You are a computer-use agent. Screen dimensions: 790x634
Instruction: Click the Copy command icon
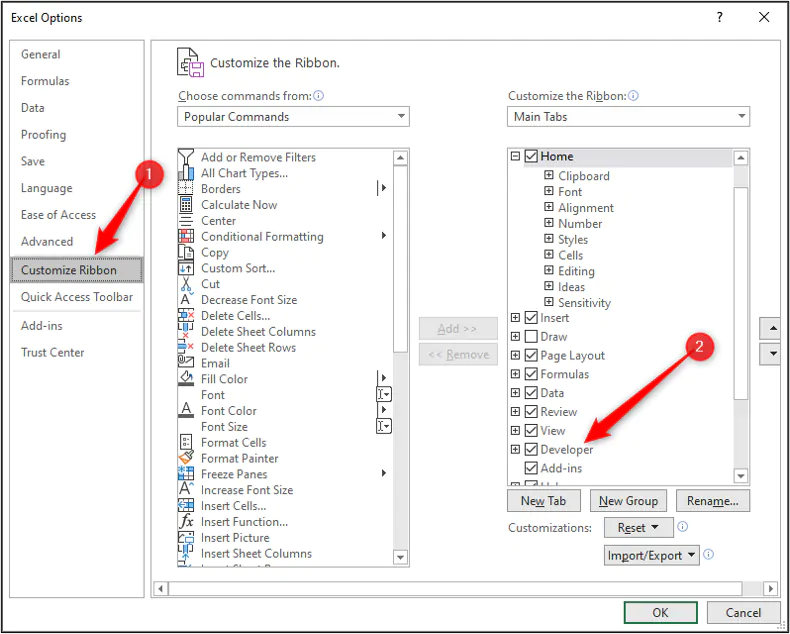[x=186, y=252]
